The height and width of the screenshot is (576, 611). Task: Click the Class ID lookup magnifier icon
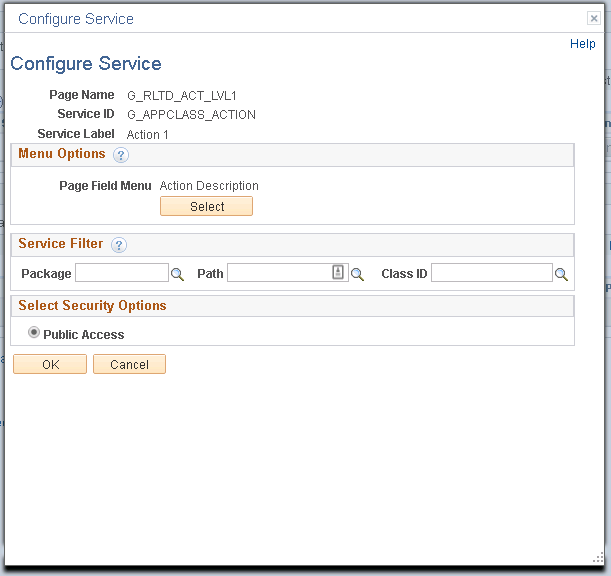[562, 274]
